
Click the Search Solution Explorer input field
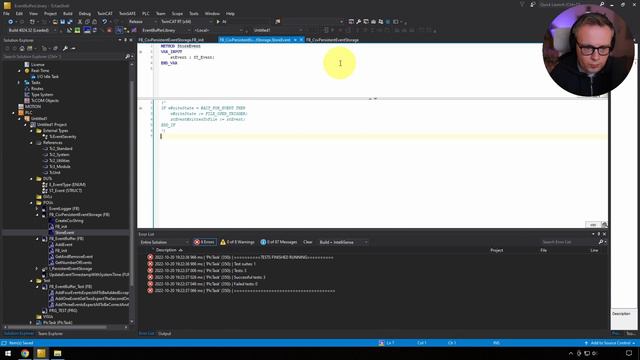(x=63, y=56)
